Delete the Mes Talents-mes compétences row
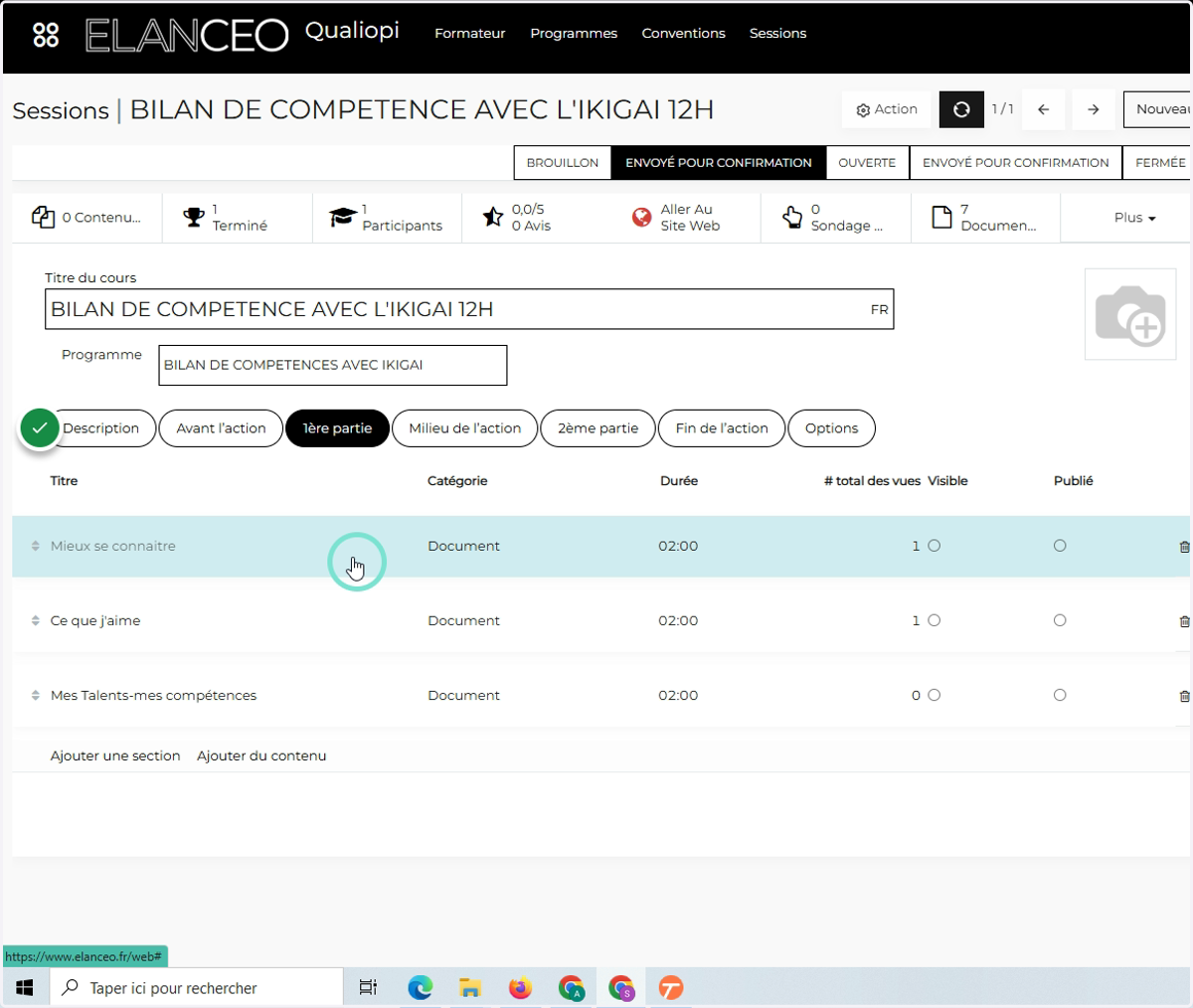1193x1008 pixels. [x=1184, y=696]
